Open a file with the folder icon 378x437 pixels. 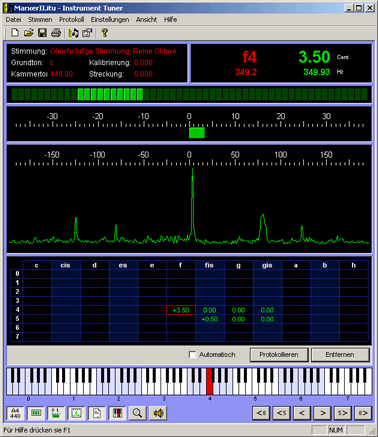pos(29,33)
